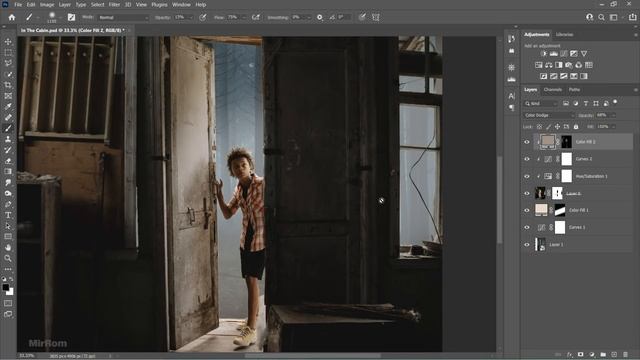Select the Frame tool
Image resolution: width=640 pixels, height=360 pixels.
(8, 96)
